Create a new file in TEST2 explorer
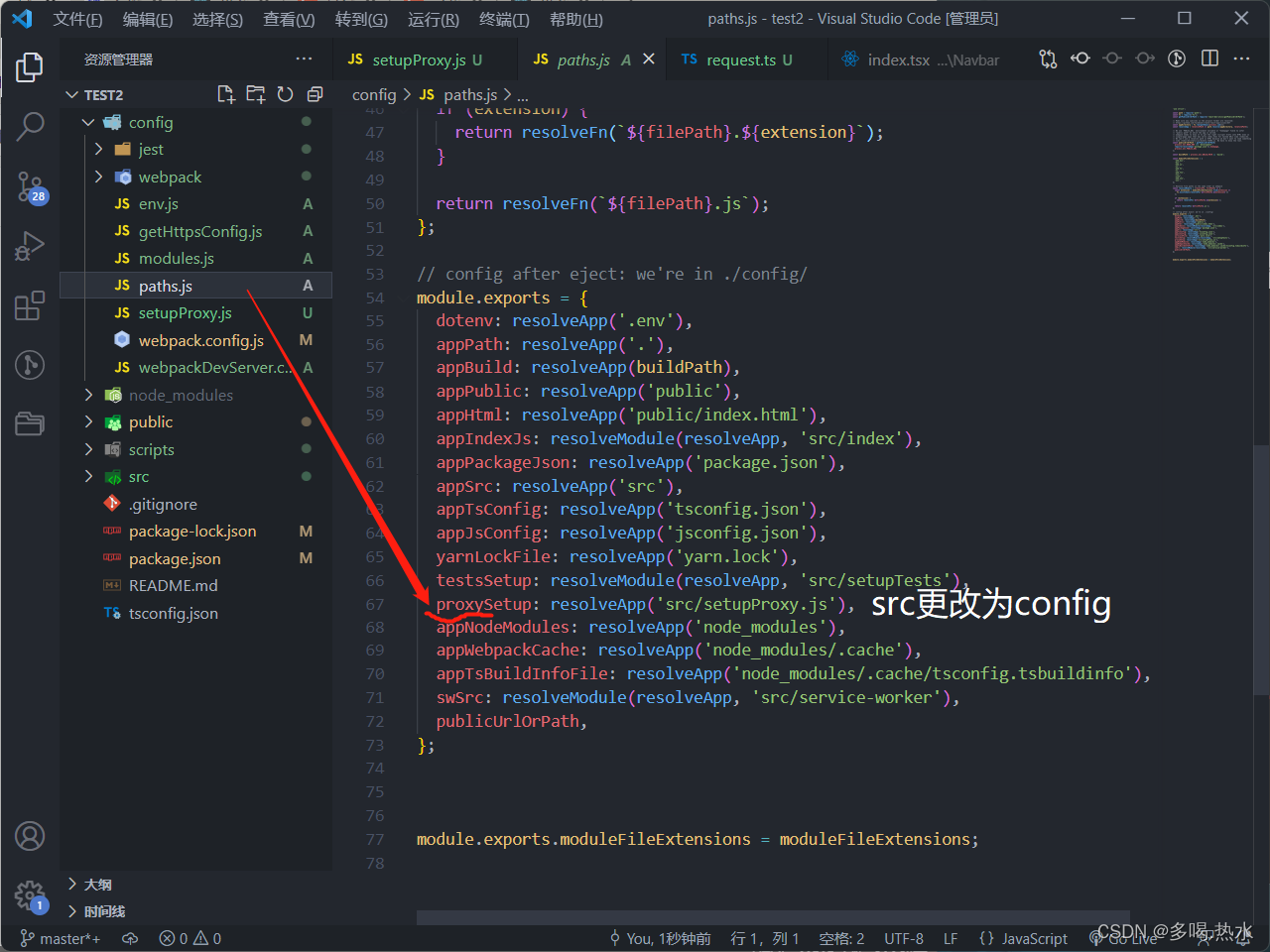The width and height of the screenshot is (1270, 952). click(226, 94)
